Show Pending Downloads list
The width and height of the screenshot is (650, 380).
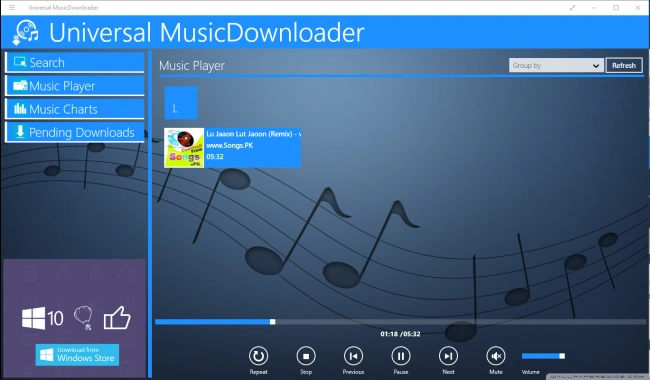(75, 132)
